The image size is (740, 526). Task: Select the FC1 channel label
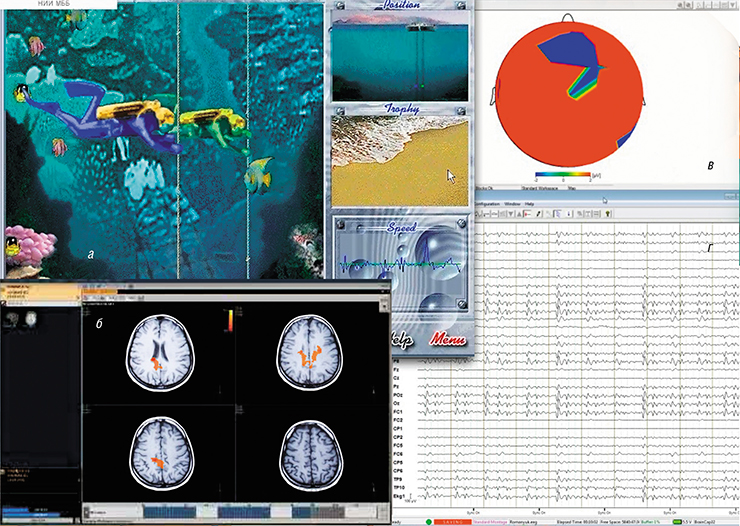click(398, 412)
